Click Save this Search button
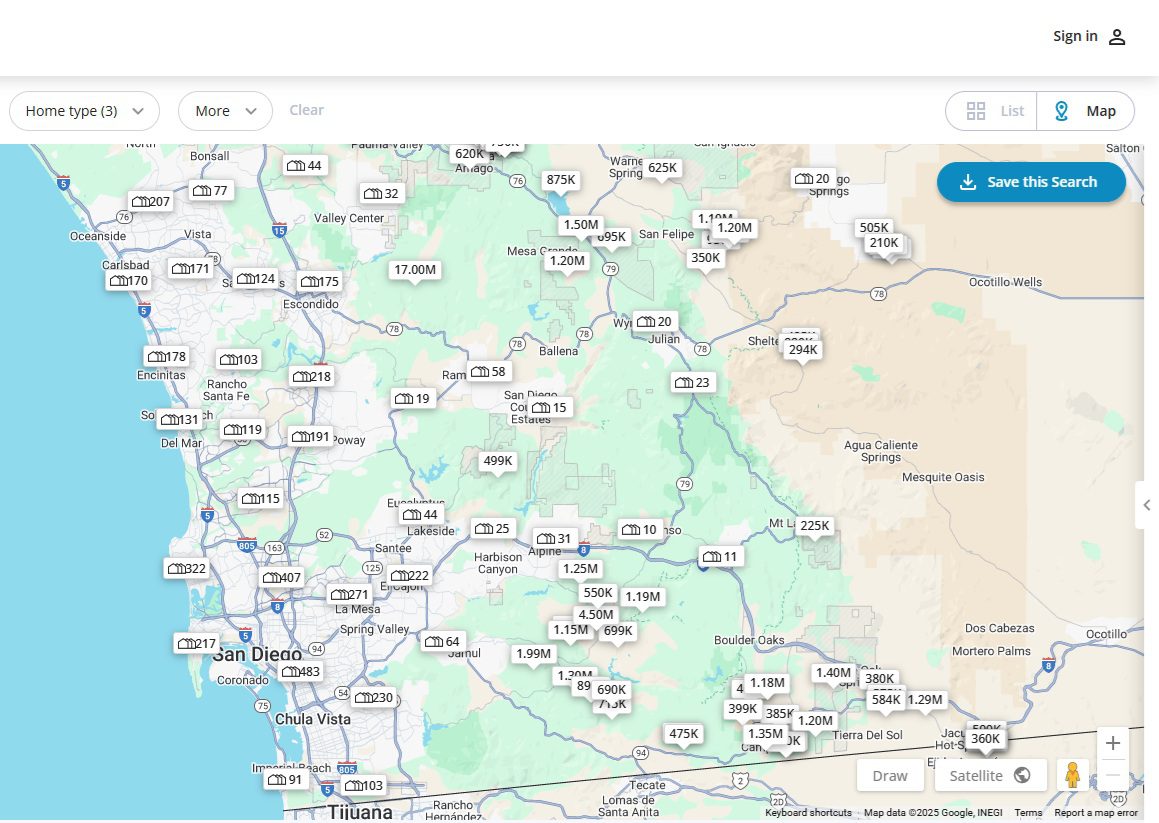 [x=1031, y=182]
